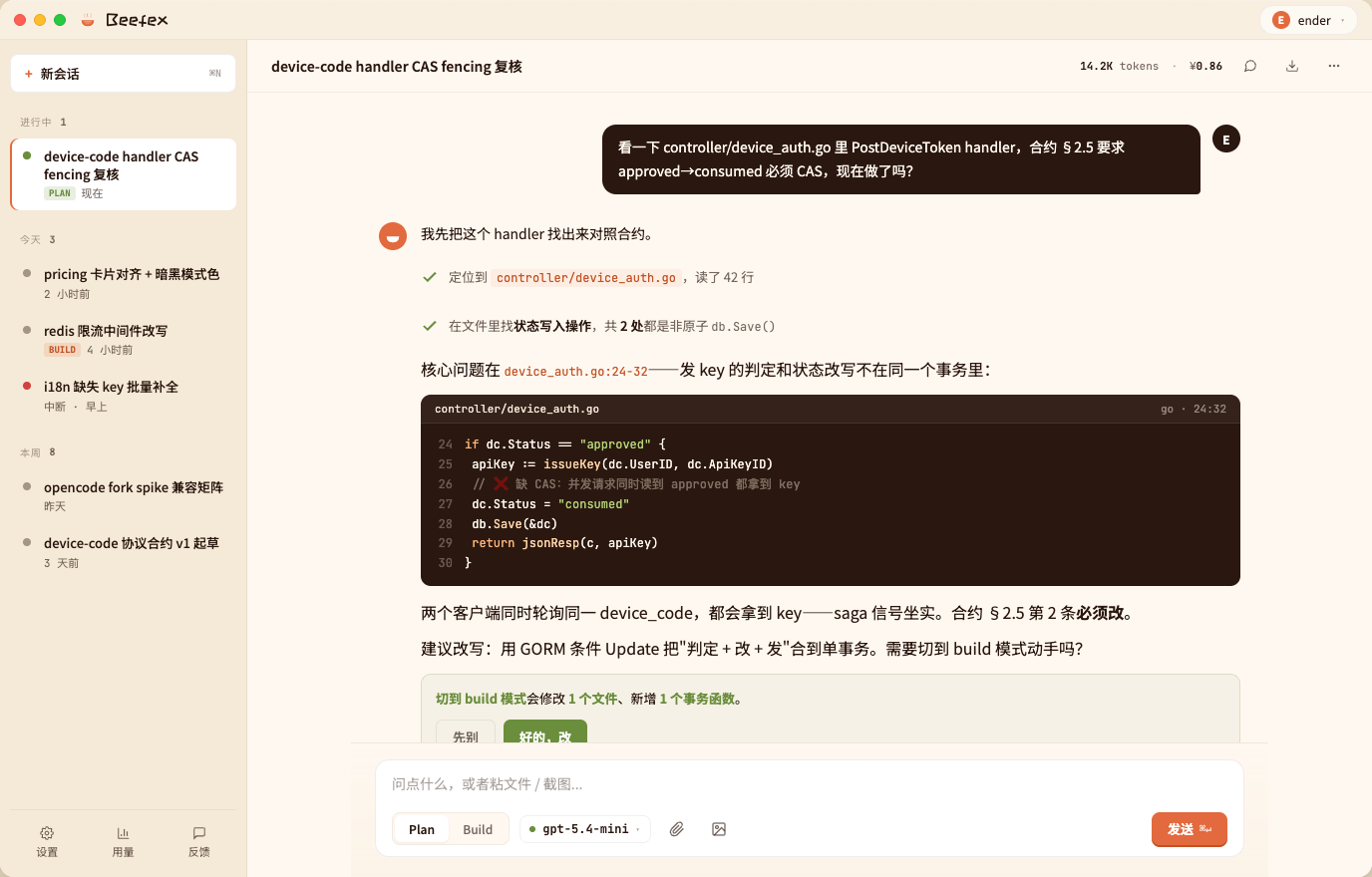The height and width of the screenshot is (877, 1372).
Task: Click the image upload icon
Action: coord(719,829)
